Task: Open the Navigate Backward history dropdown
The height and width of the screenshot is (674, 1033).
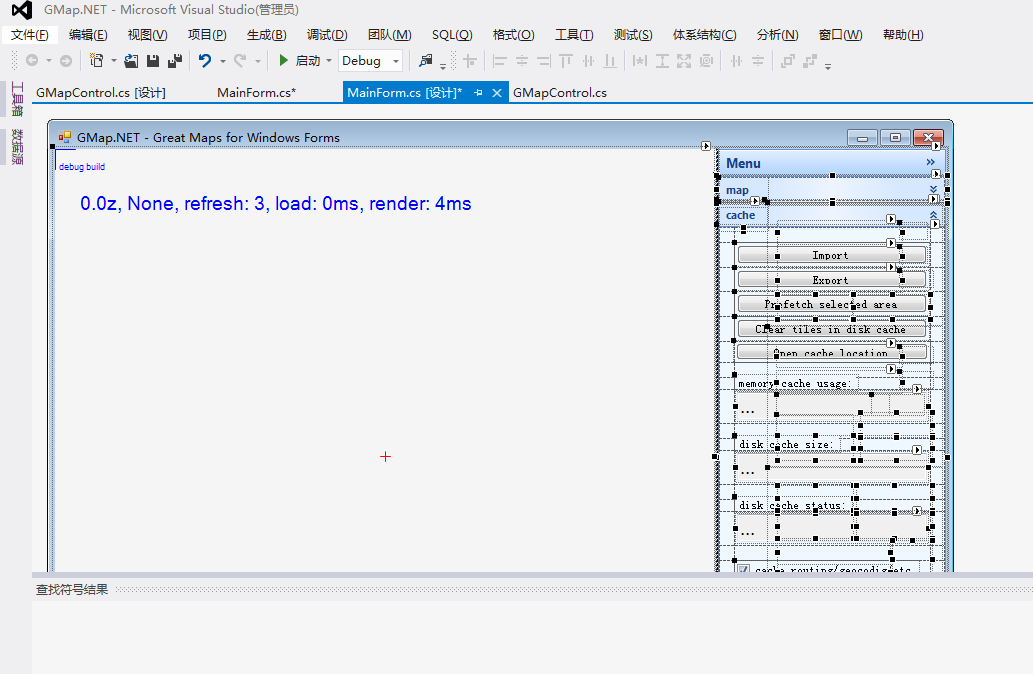Action: point(49,61)
